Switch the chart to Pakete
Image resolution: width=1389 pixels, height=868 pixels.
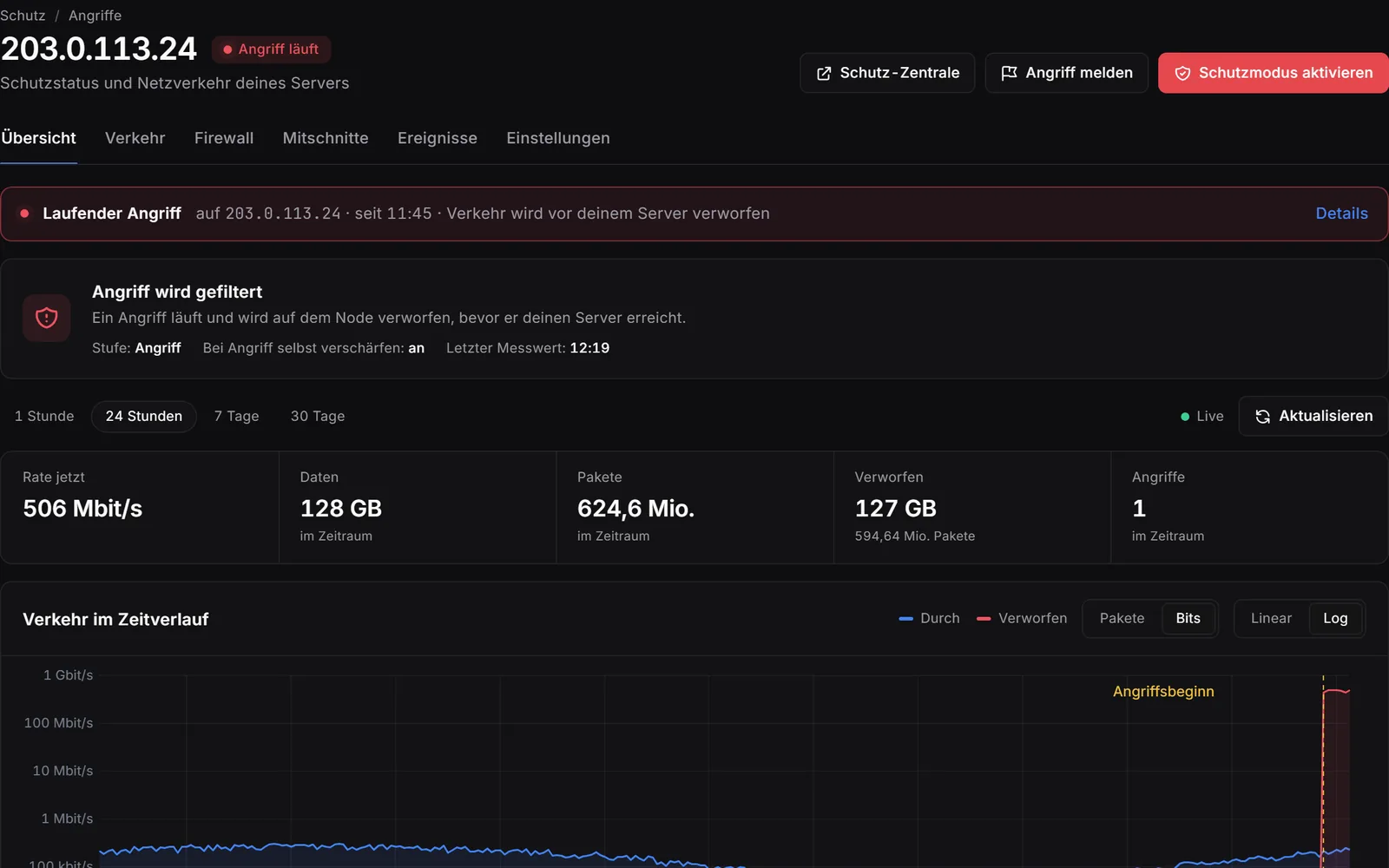click(x=1122, y=619)
